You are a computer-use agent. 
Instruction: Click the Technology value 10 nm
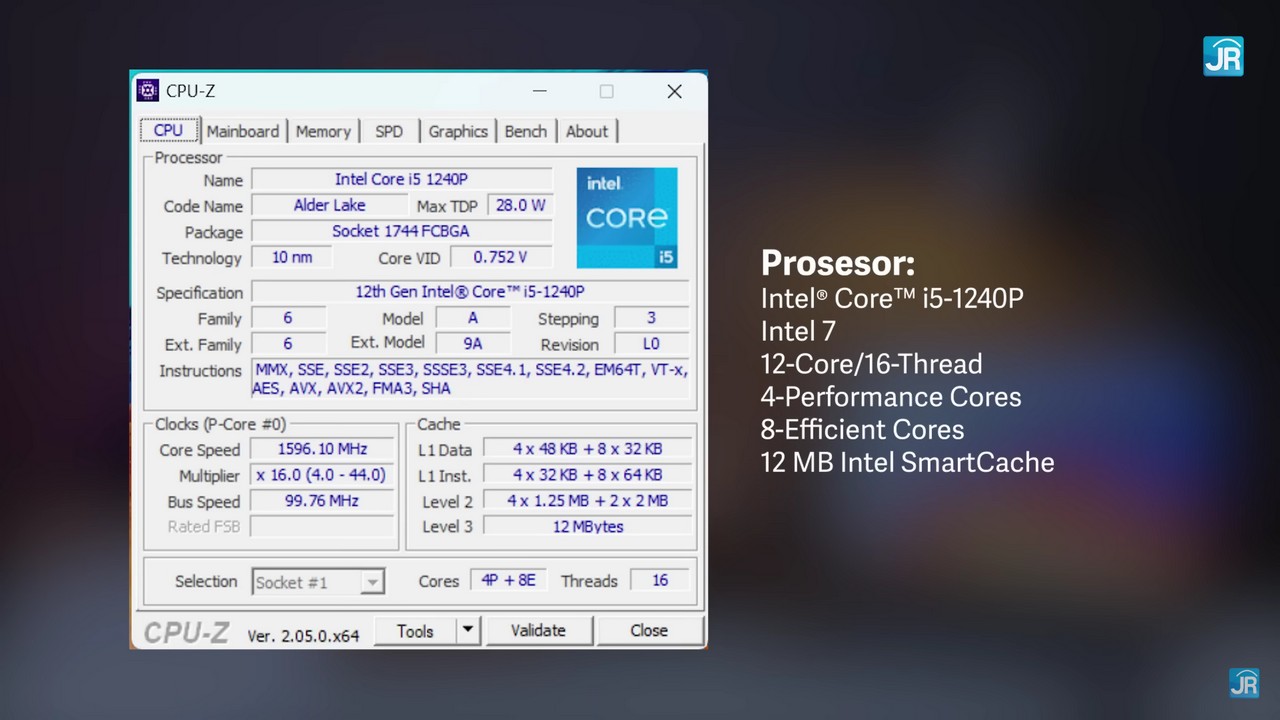[x=292, y=257]
